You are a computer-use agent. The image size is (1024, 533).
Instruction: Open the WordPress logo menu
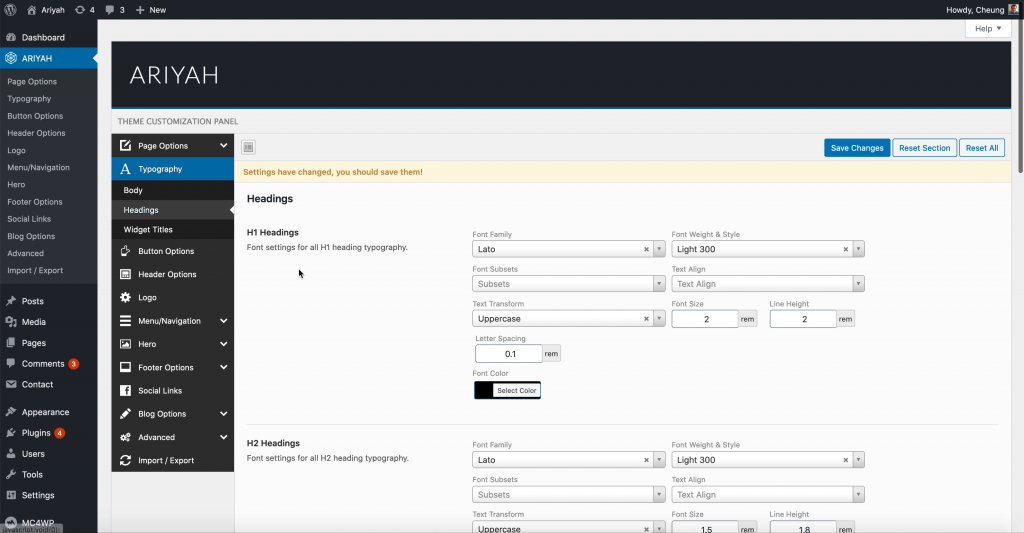(10, 10)
